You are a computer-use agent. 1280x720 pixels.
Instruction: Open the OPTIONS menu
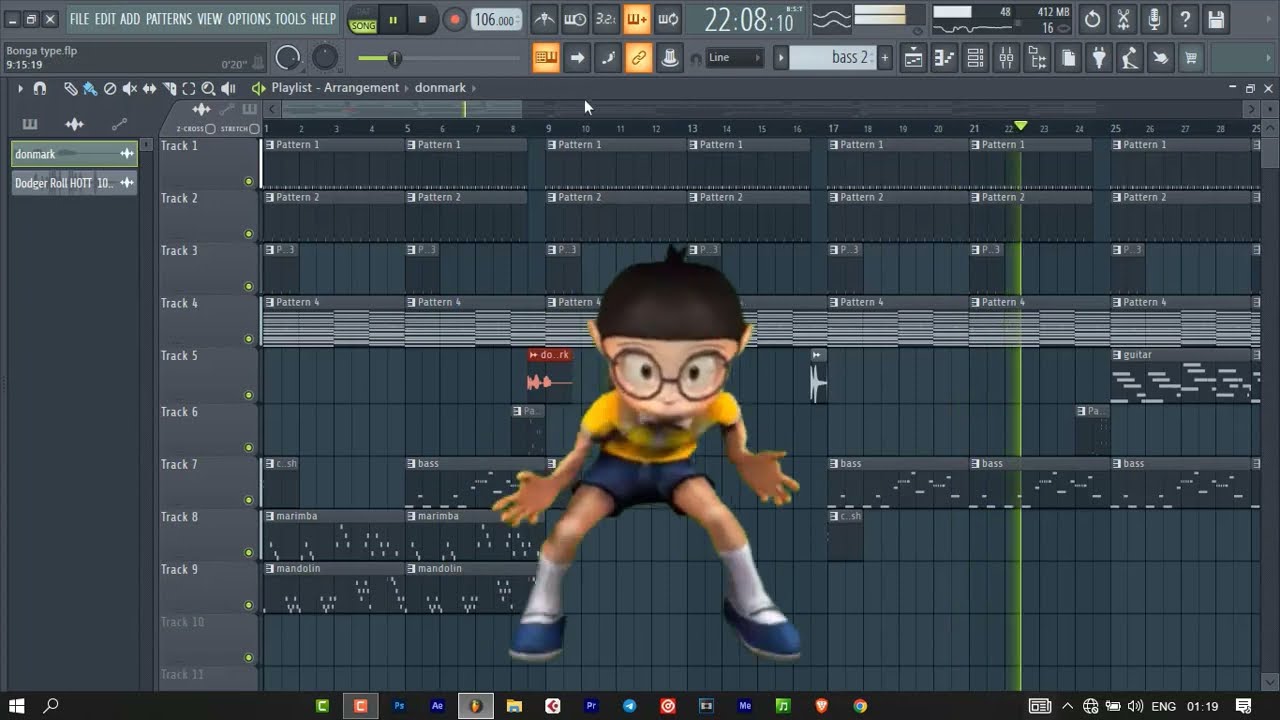point(249,19)
